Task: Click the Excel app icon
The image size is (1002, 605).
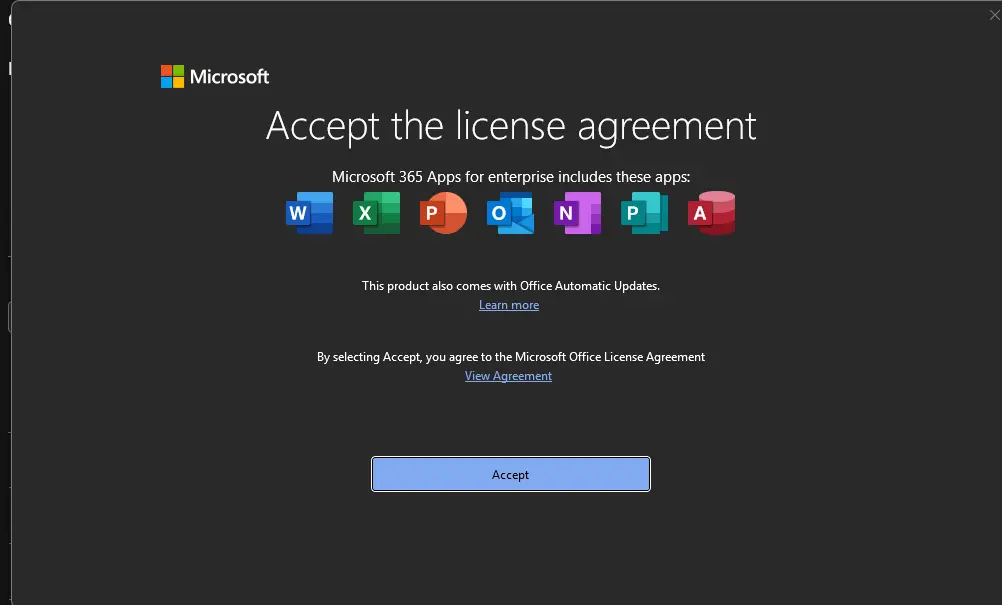Action: click(376, 213)
